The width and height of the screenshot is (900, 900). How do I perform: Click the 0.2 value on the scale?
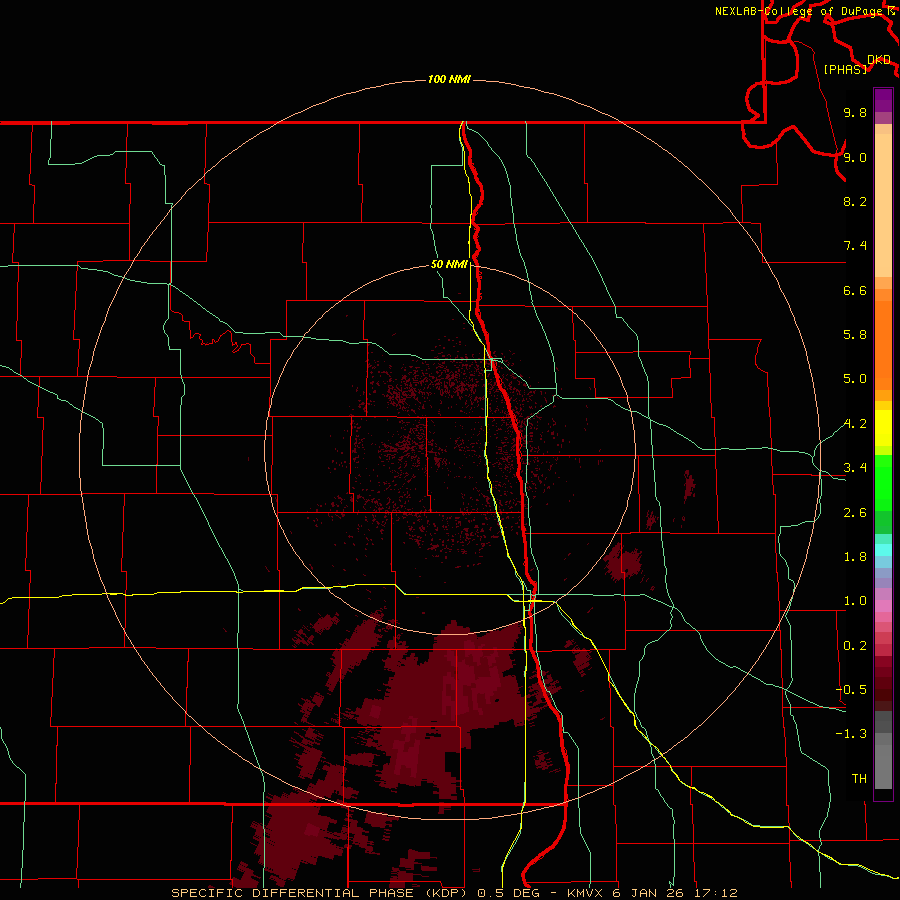(855, 646)
